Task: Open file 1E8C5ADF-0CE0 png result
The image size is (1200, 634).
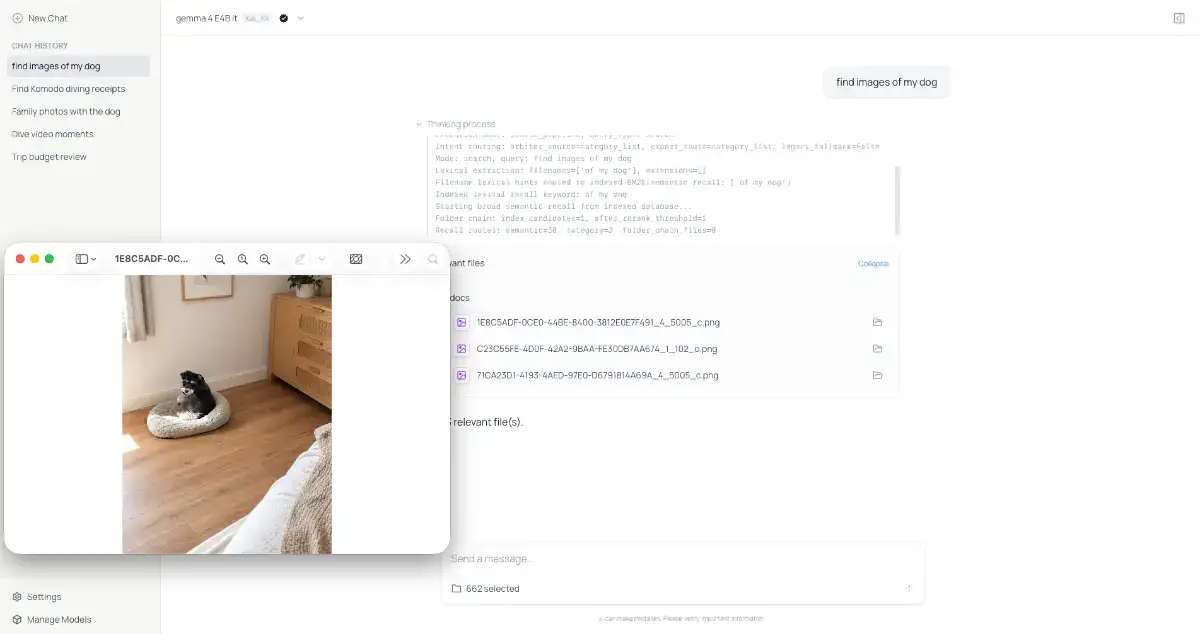Action: 598,323
